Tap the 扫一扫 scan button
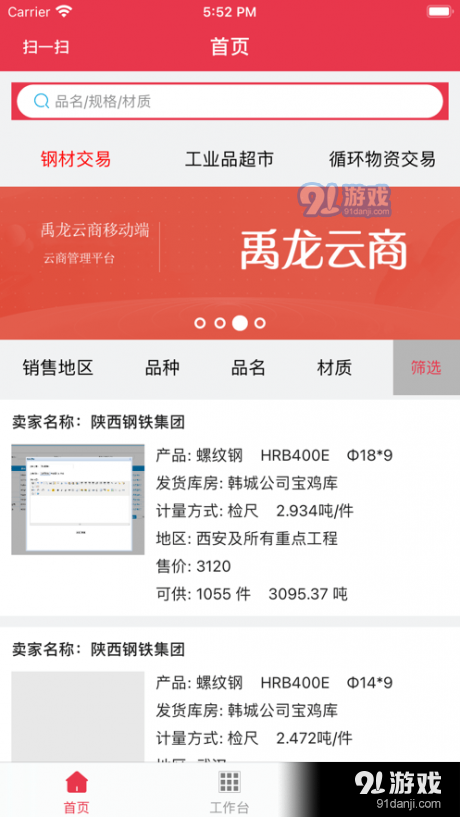This screenshot has width=460, height=817. pyautogui.click(x=46, y=47)
